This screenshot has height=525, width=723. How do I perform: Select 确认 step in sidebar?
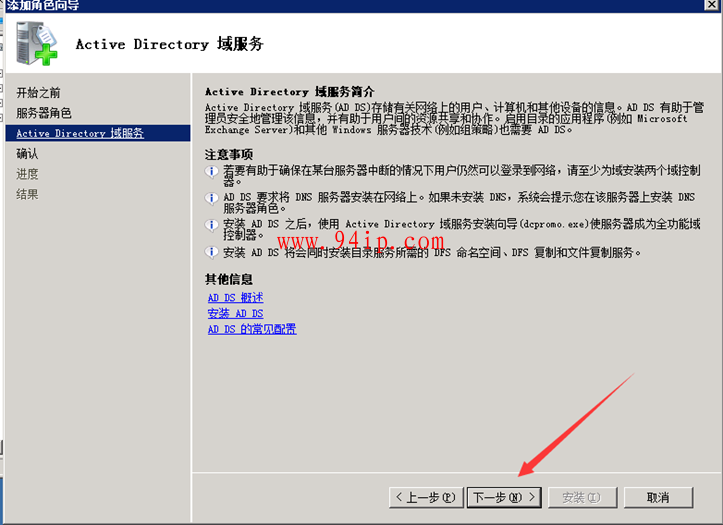point(27,153)
